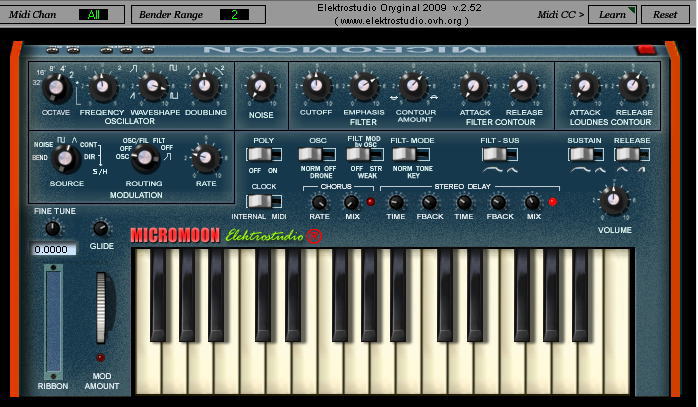Click the Fine Tune value field 0.0000
The height and width of the screenshot is (407, 698).
coord(53,249)
